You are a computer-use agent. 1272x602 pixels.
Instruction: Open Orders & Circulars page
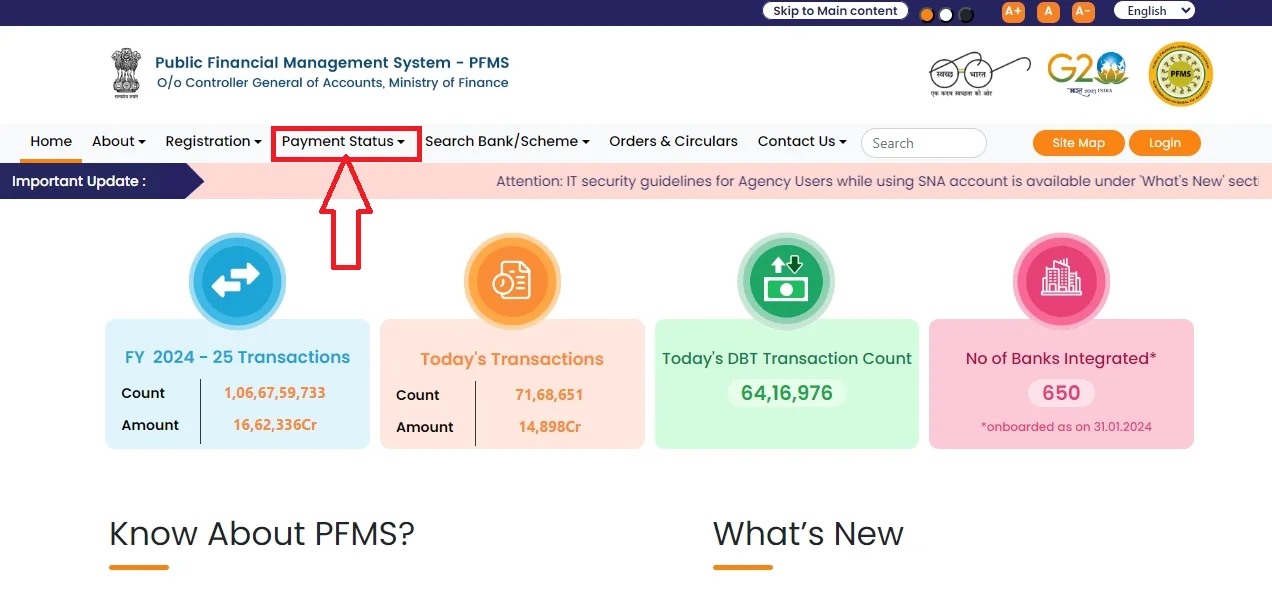click(673, 142)
